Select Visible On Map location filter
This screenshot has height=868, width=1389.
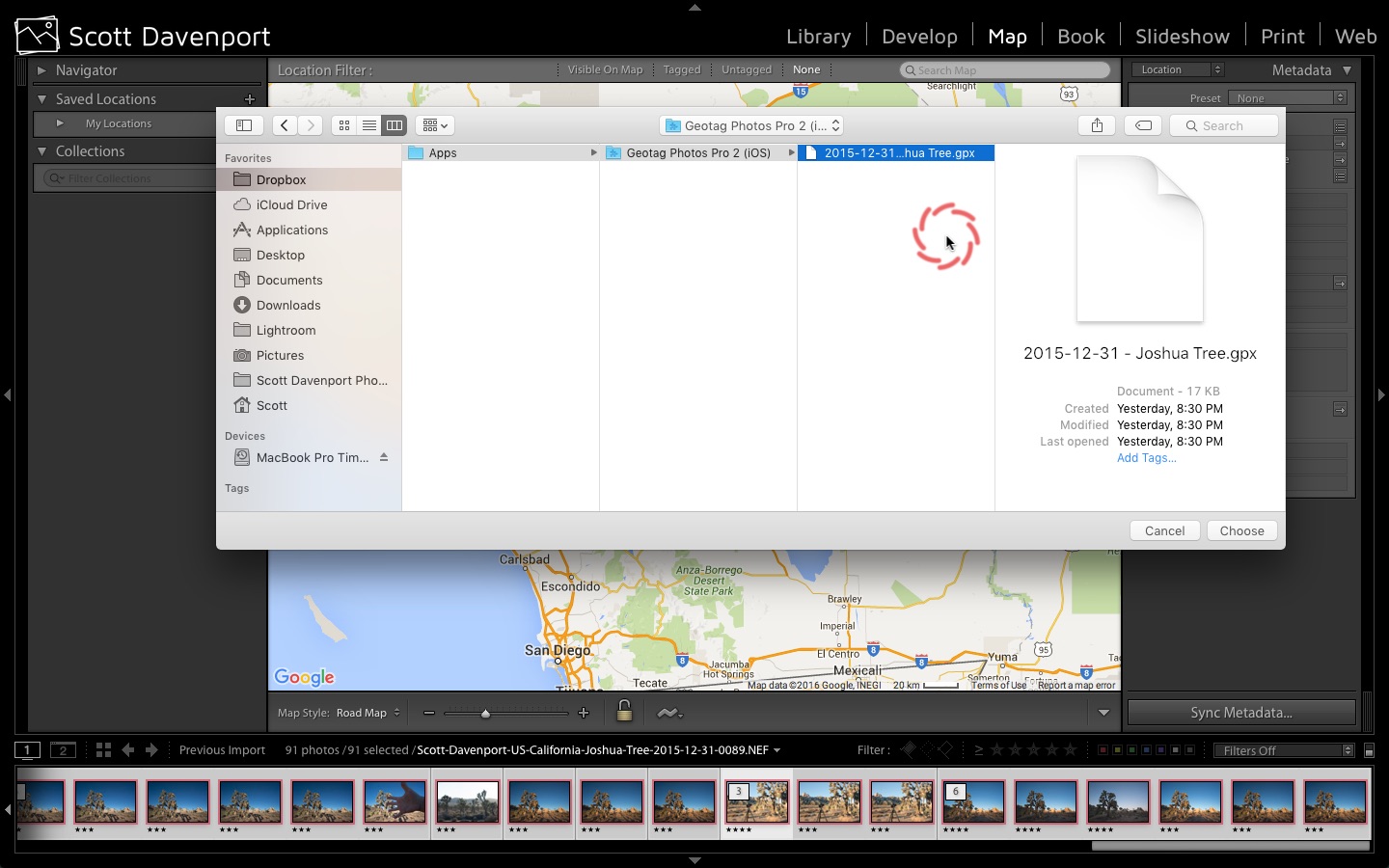(605, 69)
